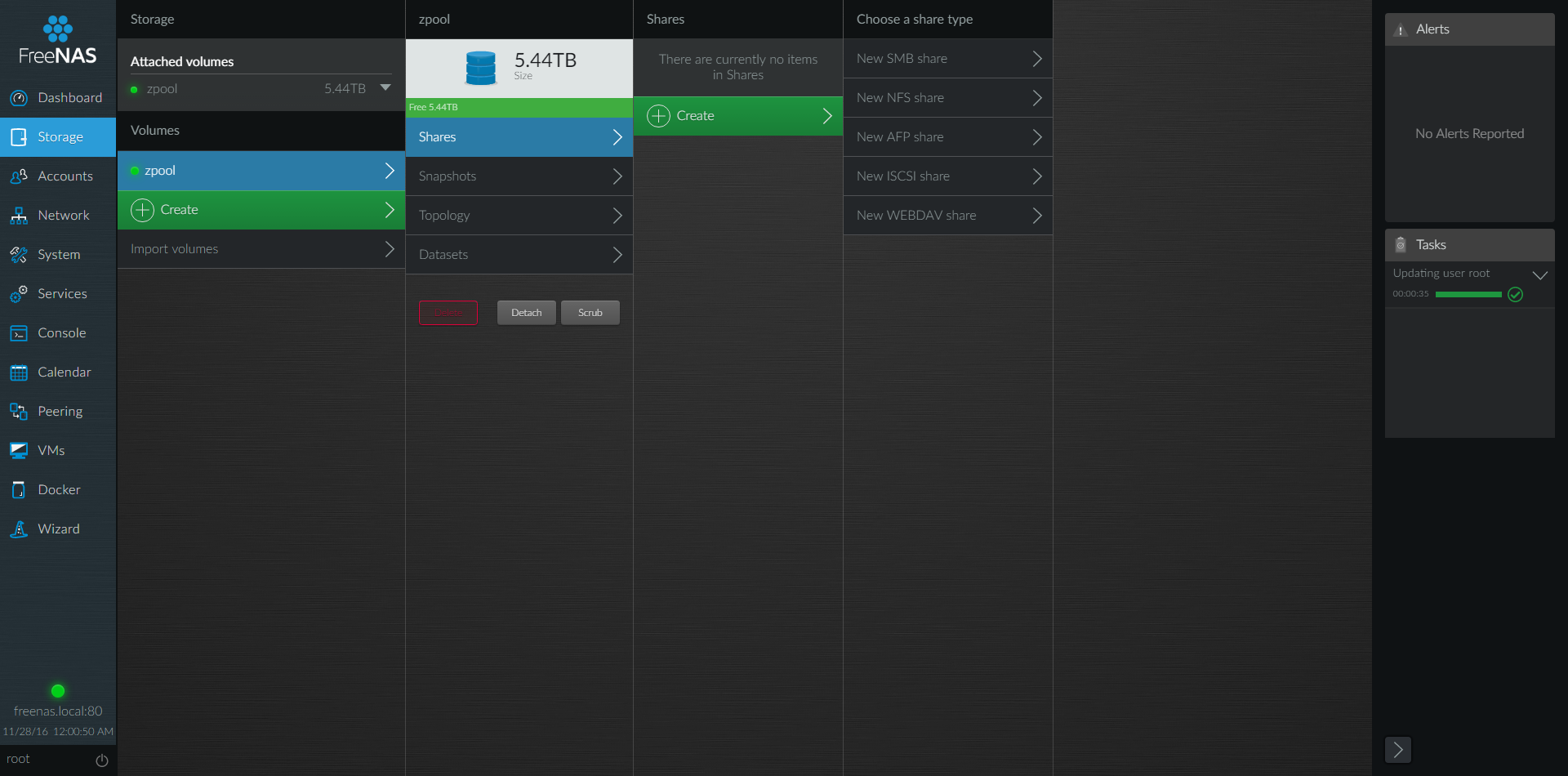The image size is (1568, 776).
Task: Click the 5.44TB Size readout in zpool panel
Action: tap(546, 65)
